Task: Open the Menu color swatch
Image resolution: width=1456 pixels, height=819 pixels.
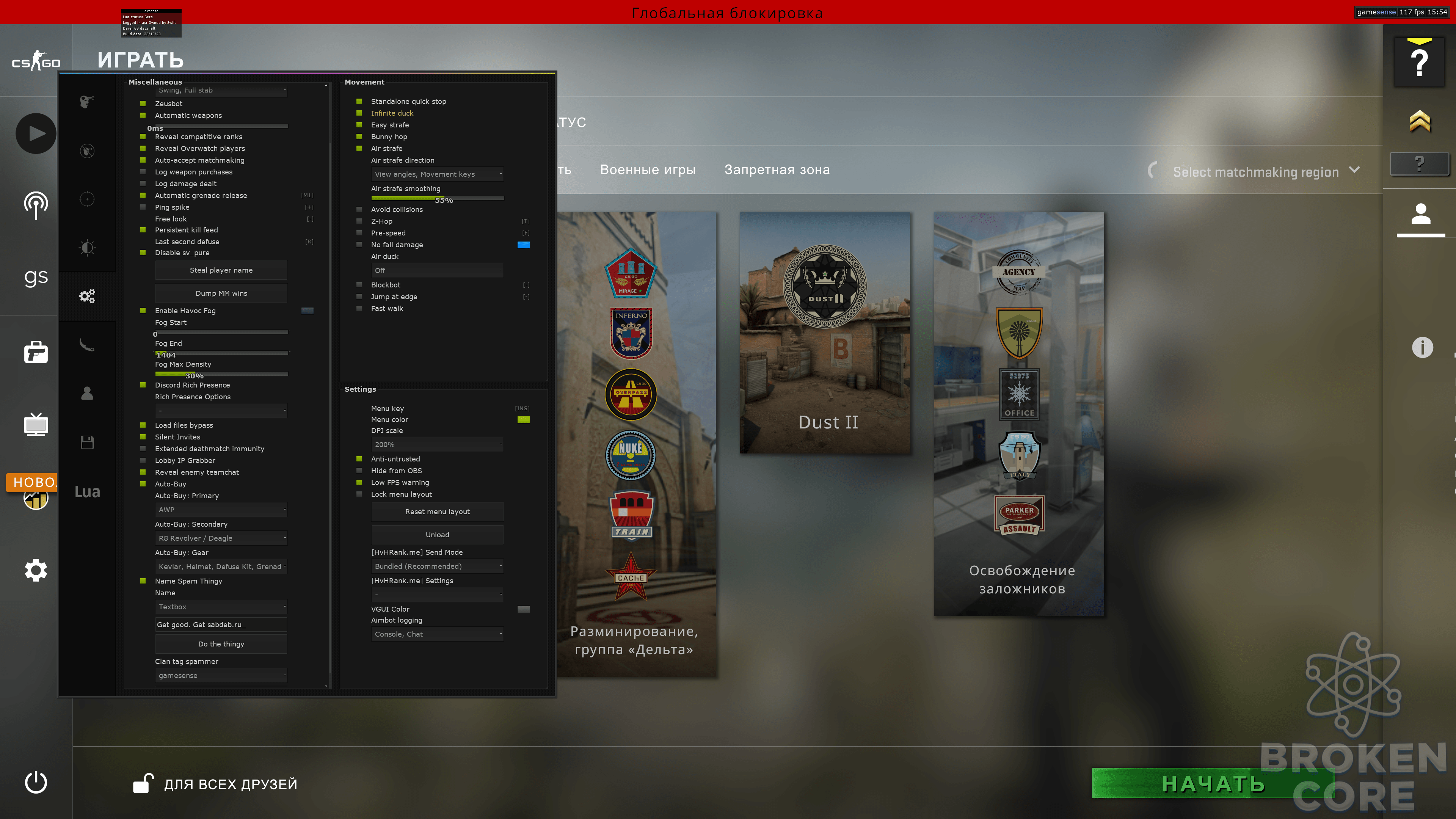Action: [x=523, y=419]
